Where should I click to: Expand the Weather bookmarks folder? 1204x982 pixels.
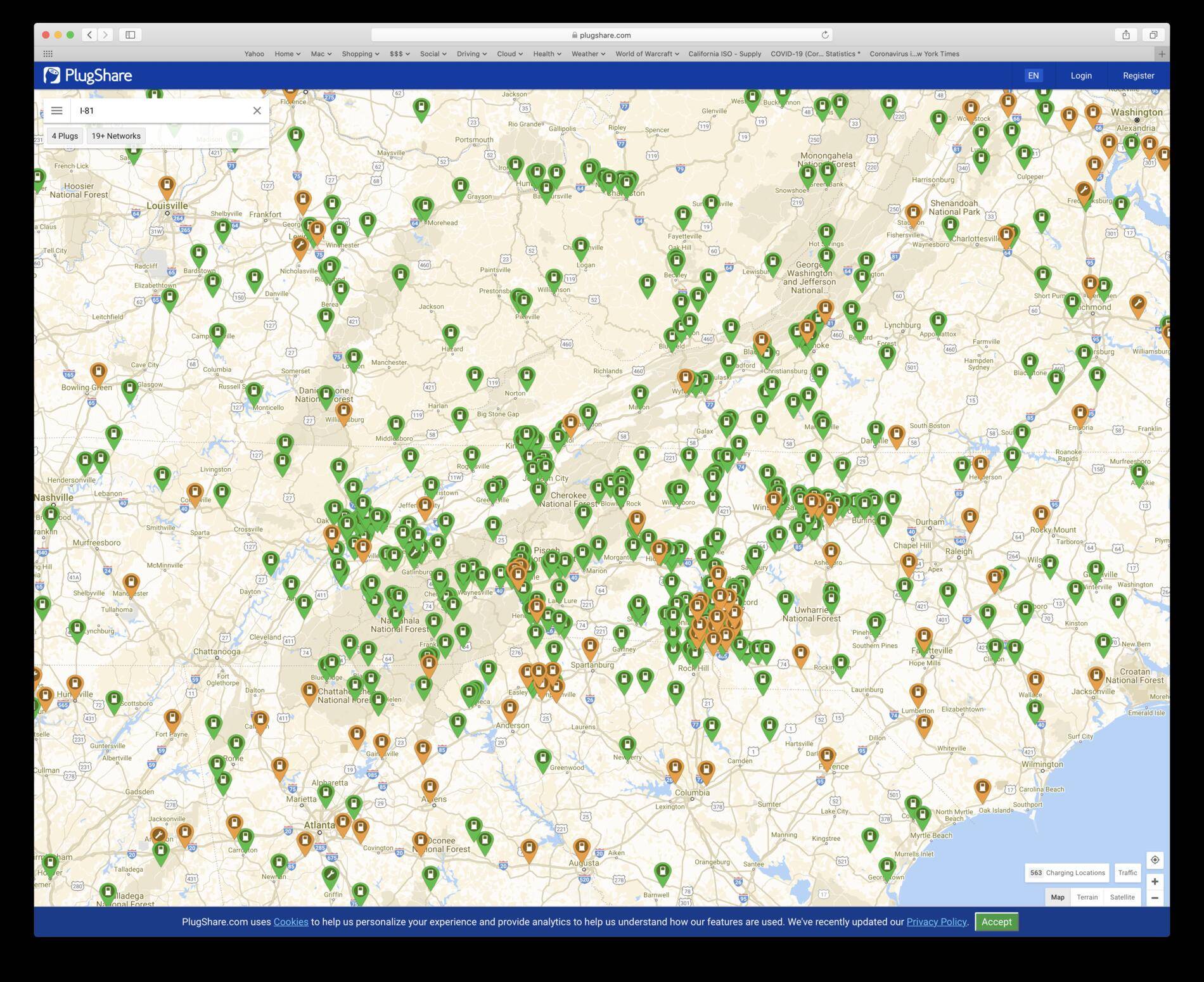pyautogui.click(x=588, y=54)
